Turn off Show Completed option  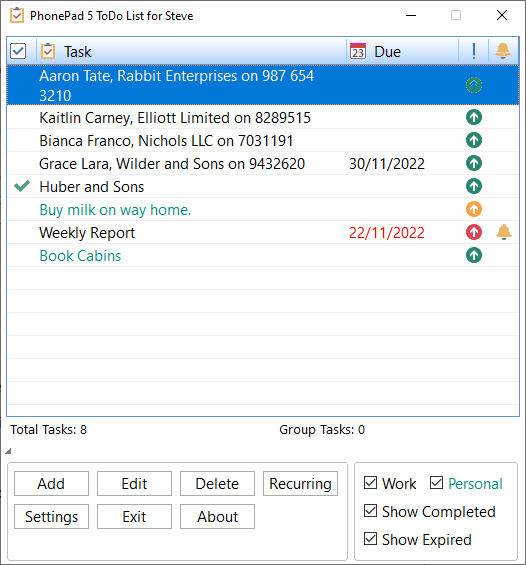[370, 511]
